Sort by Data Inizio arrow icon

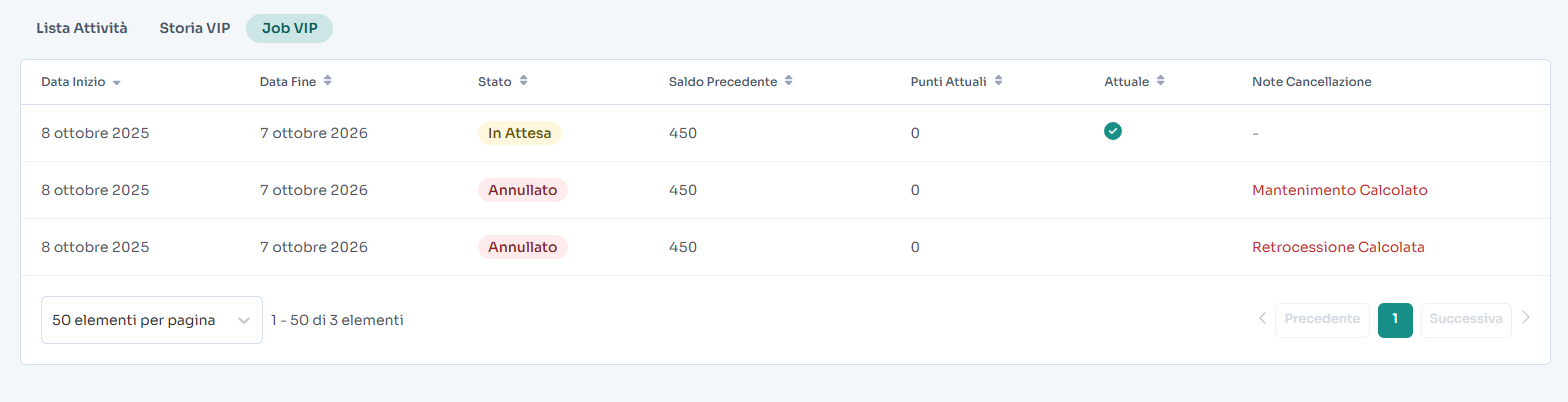(117, 82)
